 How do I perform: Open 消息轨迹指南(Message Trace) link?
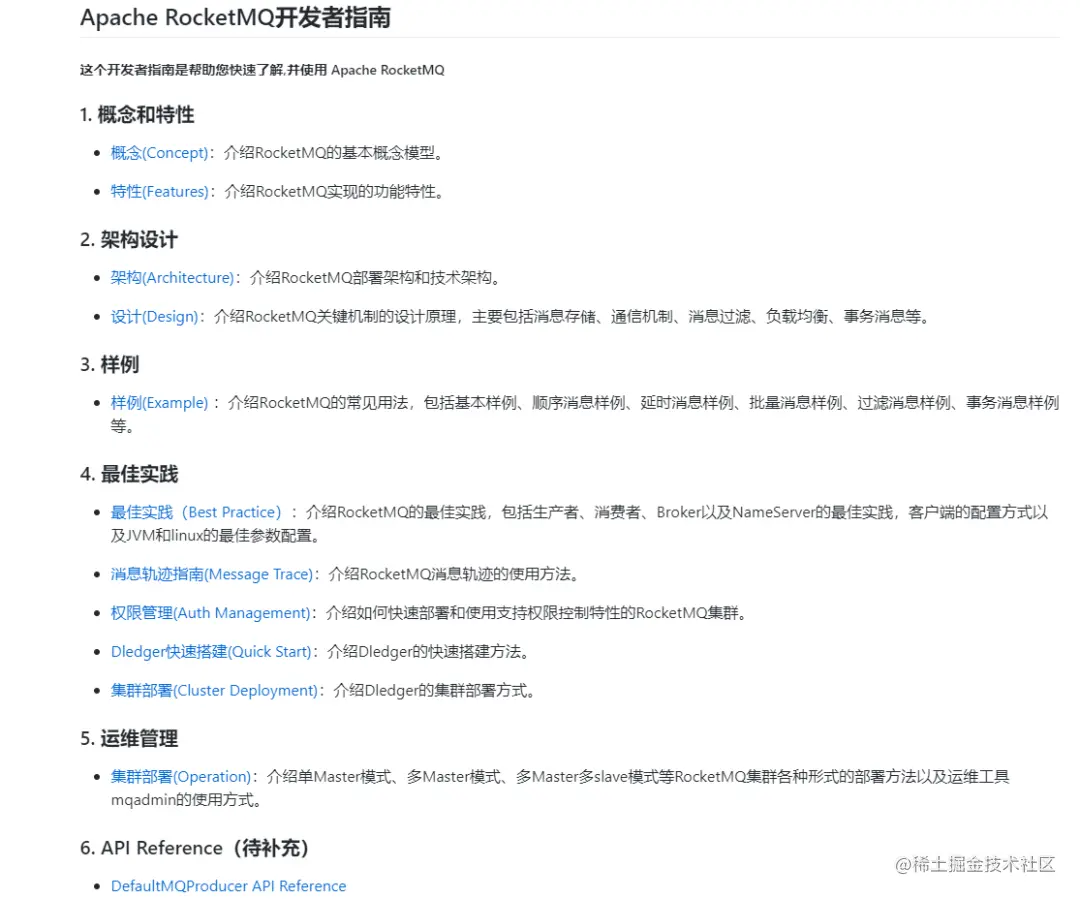[212, 575]
